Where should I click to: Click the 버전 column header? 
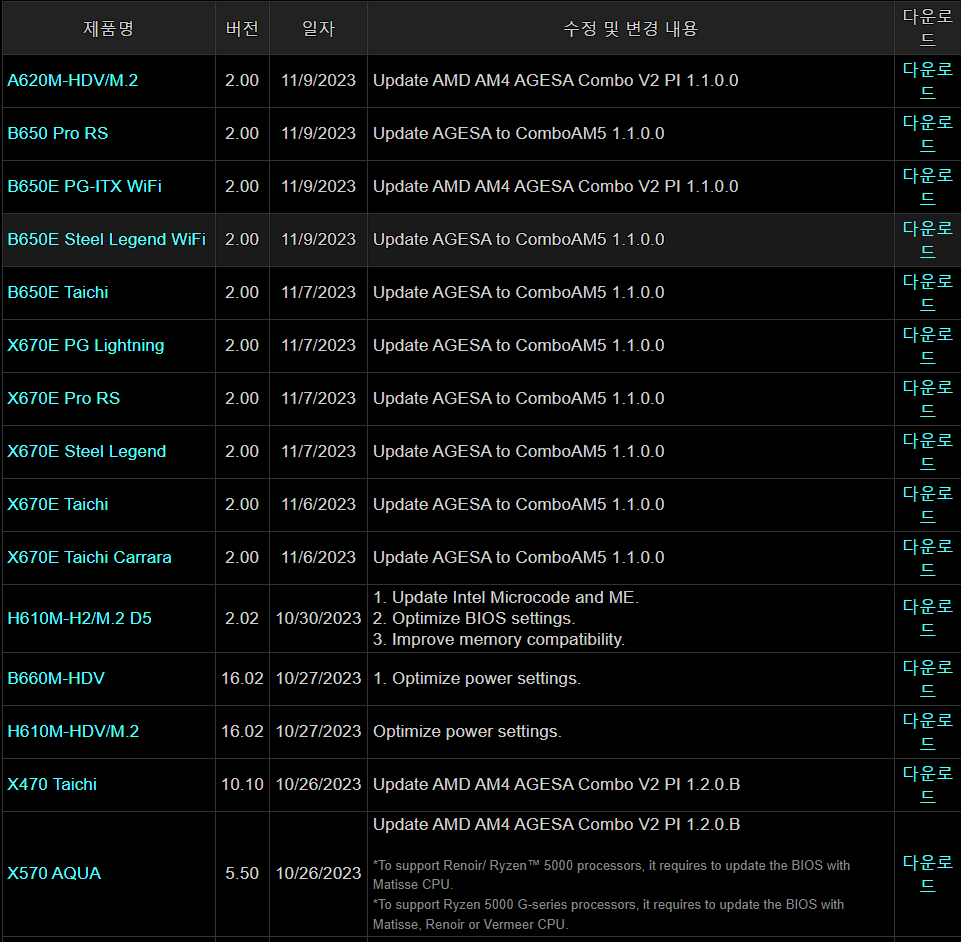click(242, 29)
